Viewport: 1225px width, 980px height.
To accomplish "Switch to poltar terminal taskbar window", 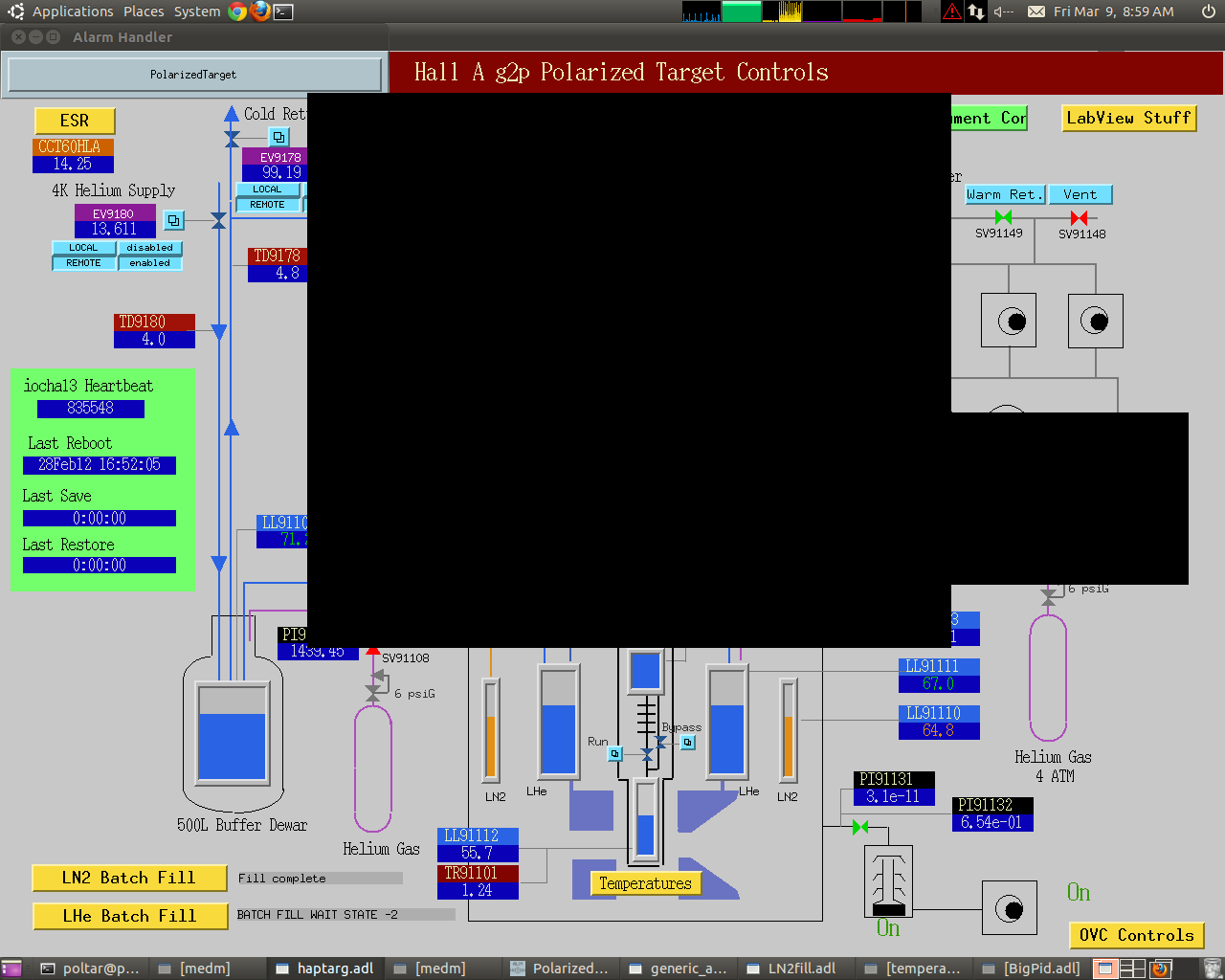I will 89,969.
